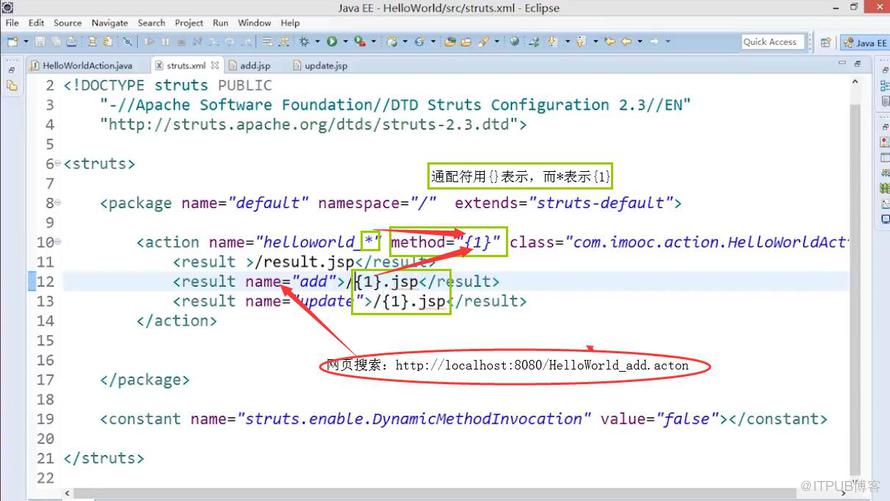The width and height of the screenshot is (890, 501).
Task: Click the Terminate debug icon
Action: pyautogui.click(x=181, y=41)
